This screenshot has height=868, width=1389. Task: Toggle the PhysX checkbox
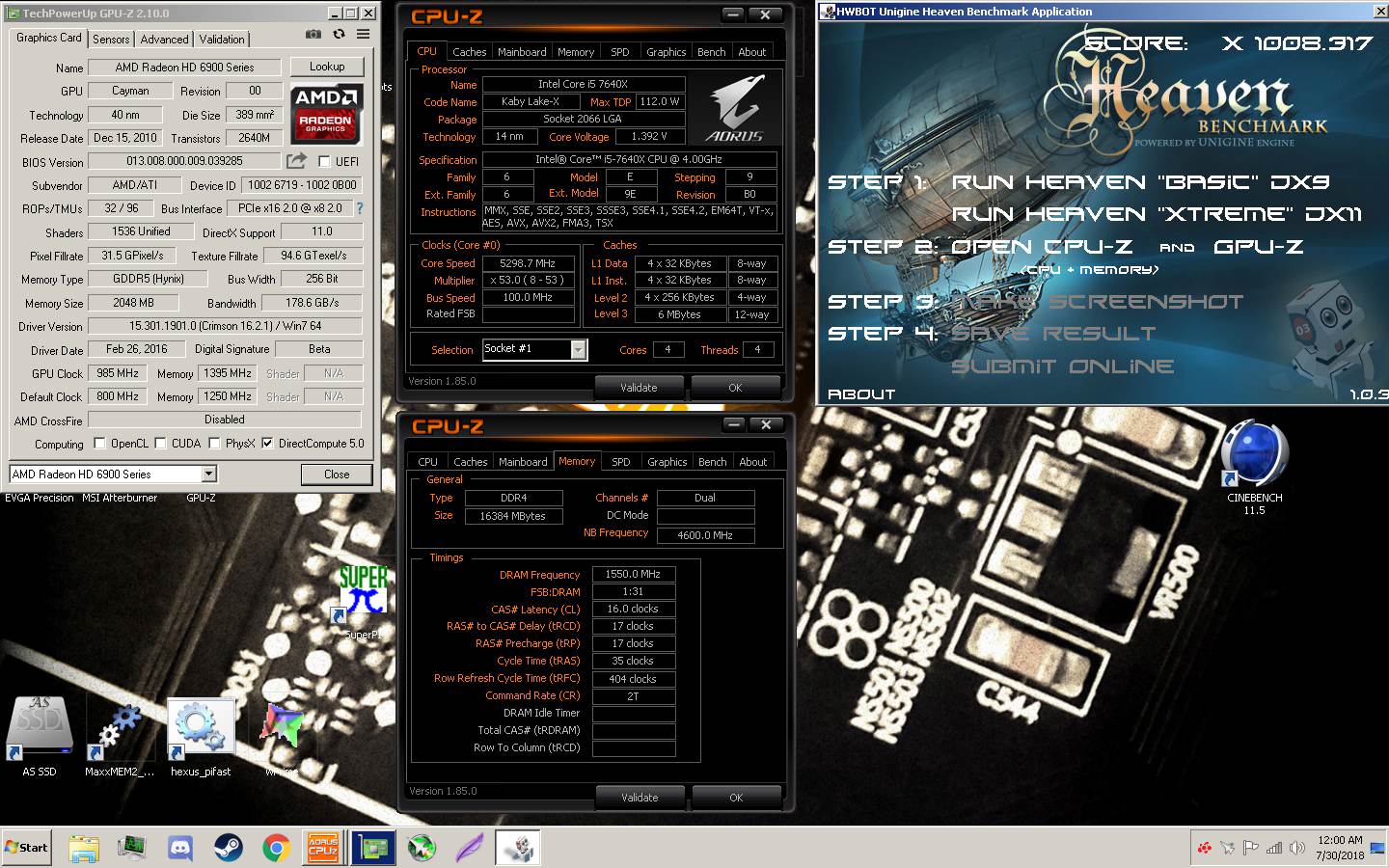pyautogui.click(x=214, y=444)
